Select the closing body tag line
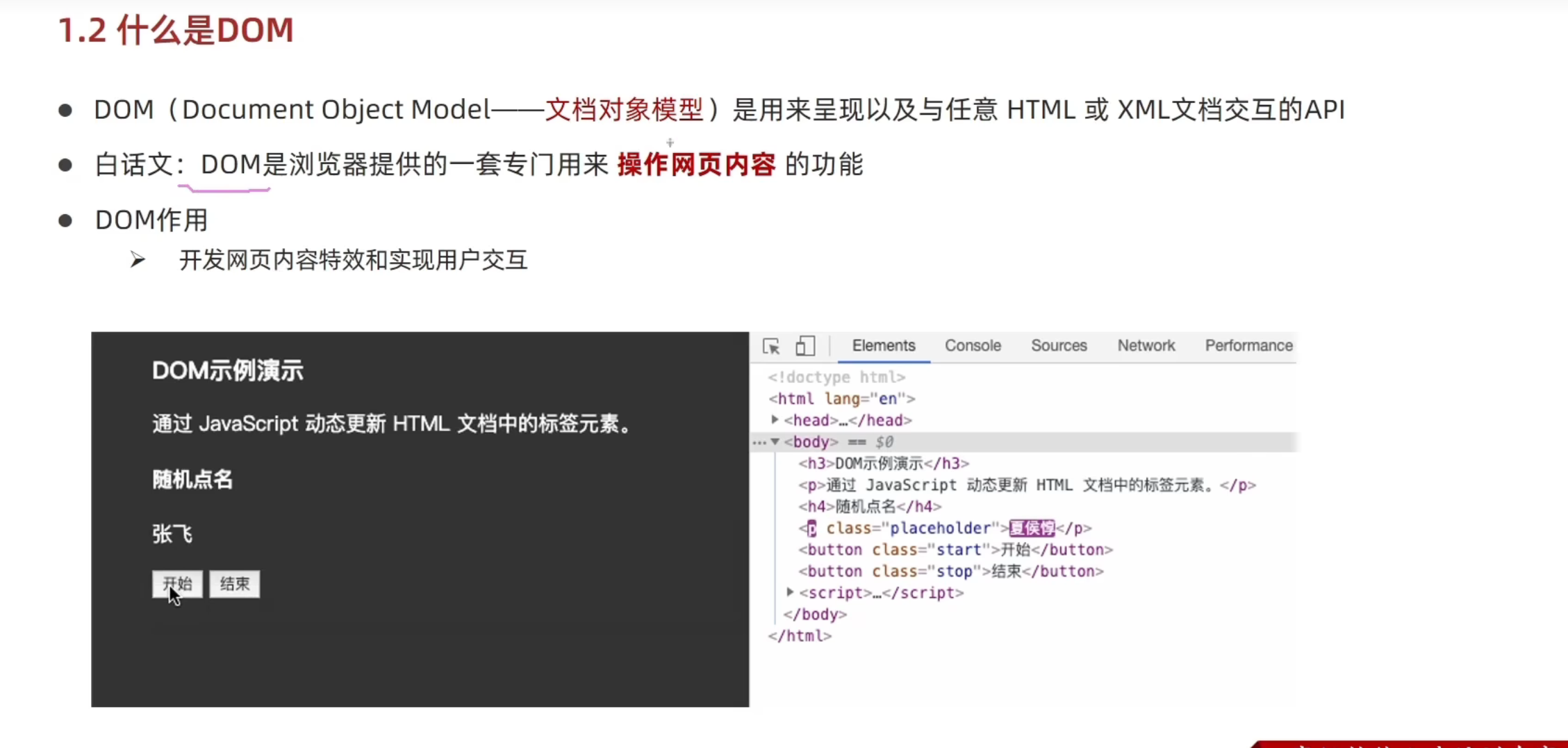The image size is (1568, 748). coord(815,614)
